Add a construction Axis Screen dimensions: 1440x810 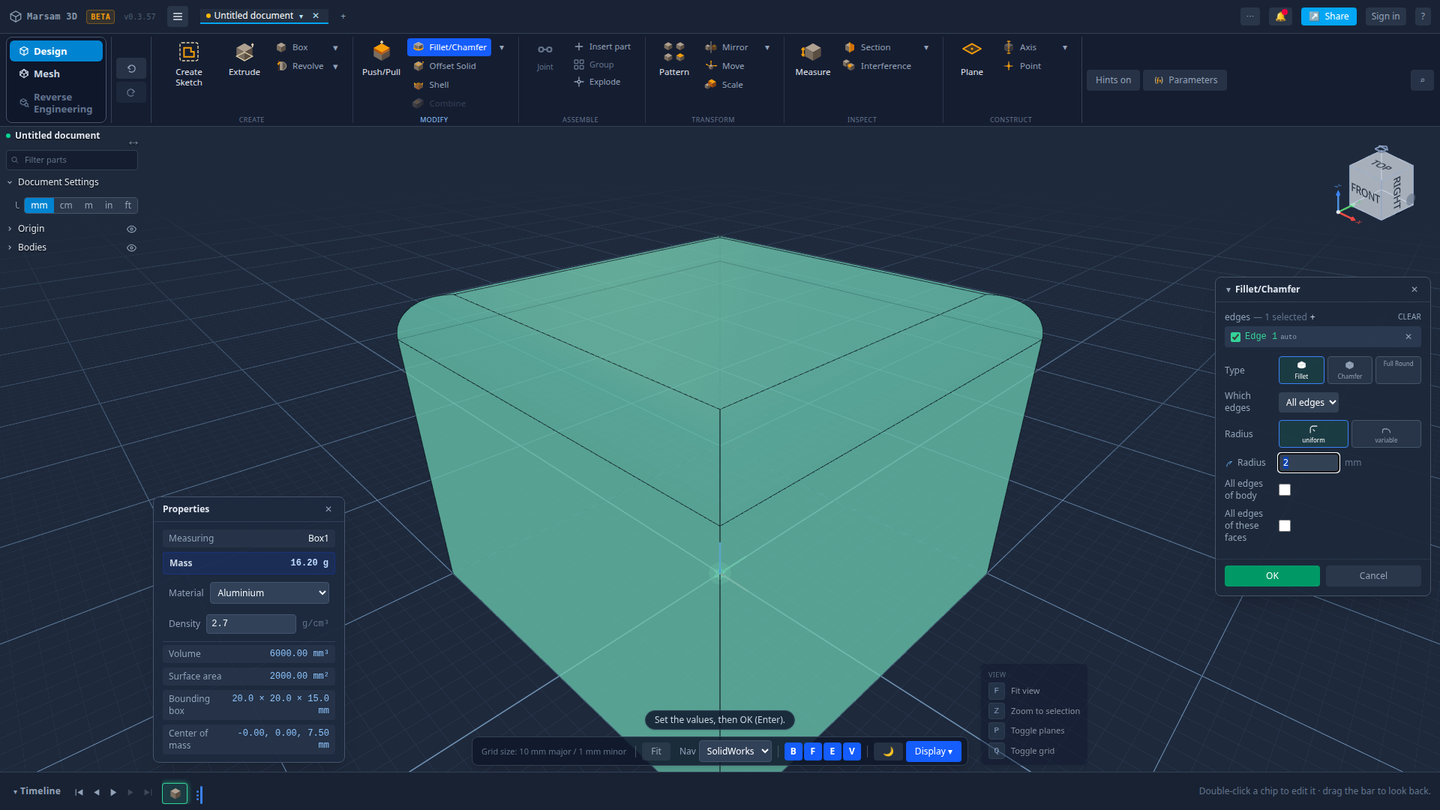[1020, 47]
